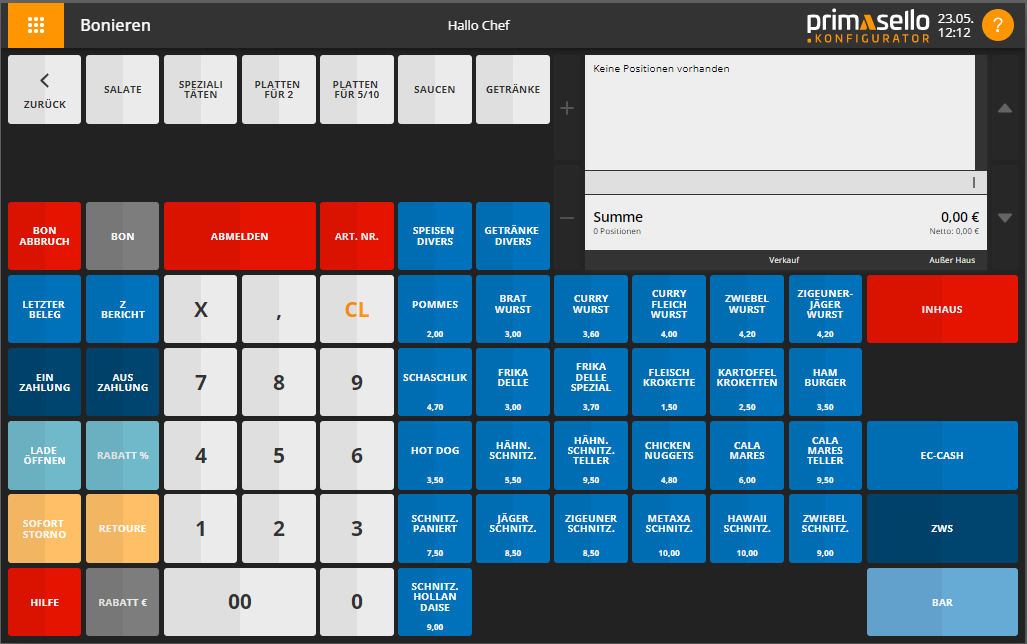Image resolution: width=1027 pixels, height=644 pixels.
Task: Go back with the Zurück arrow button
Action: 45,89
